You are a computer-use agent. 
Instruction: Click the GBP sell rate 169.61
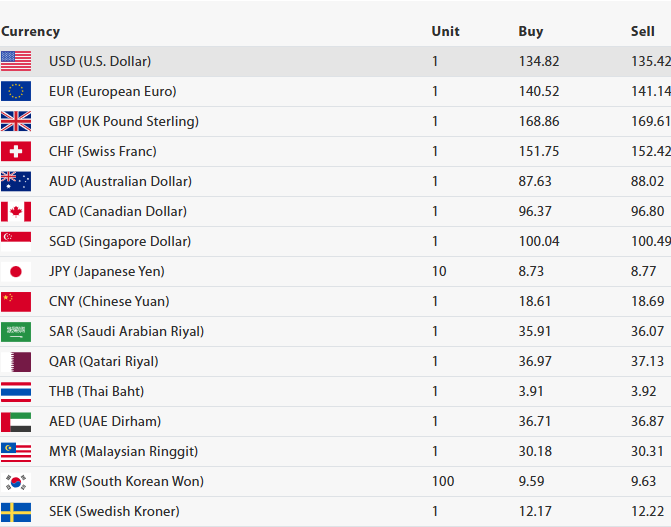pyautogui.click(x=651, y=121)
